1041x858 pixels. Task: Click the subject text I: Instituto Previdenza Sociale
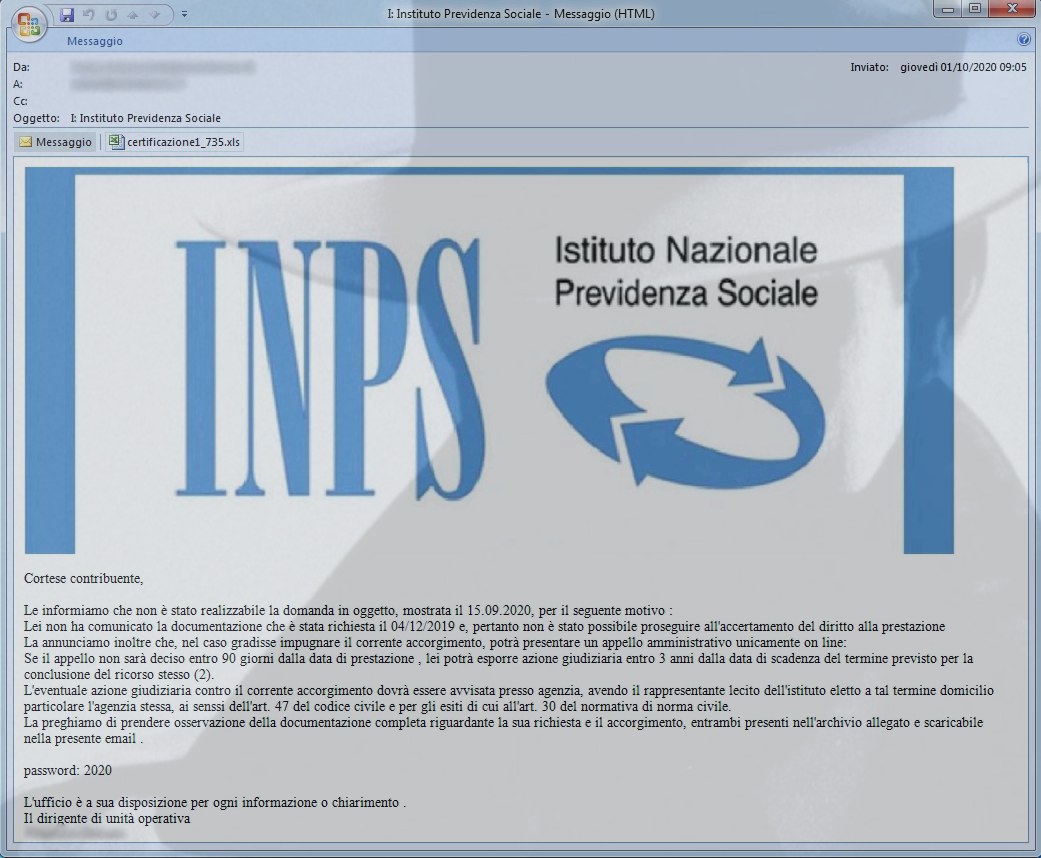click(145, 118)
